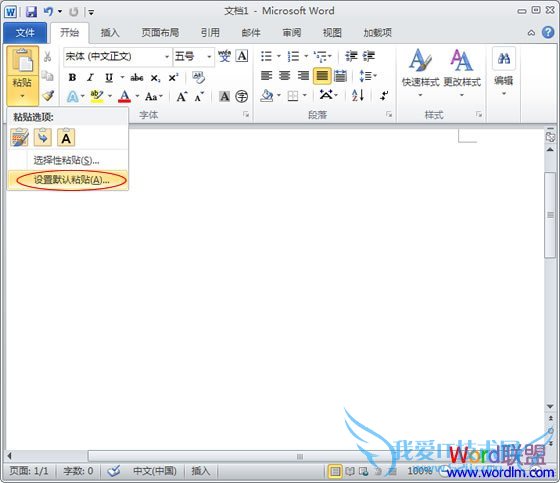
Task: Click 中文(中国) language indicator
Action: pos(155,471)
